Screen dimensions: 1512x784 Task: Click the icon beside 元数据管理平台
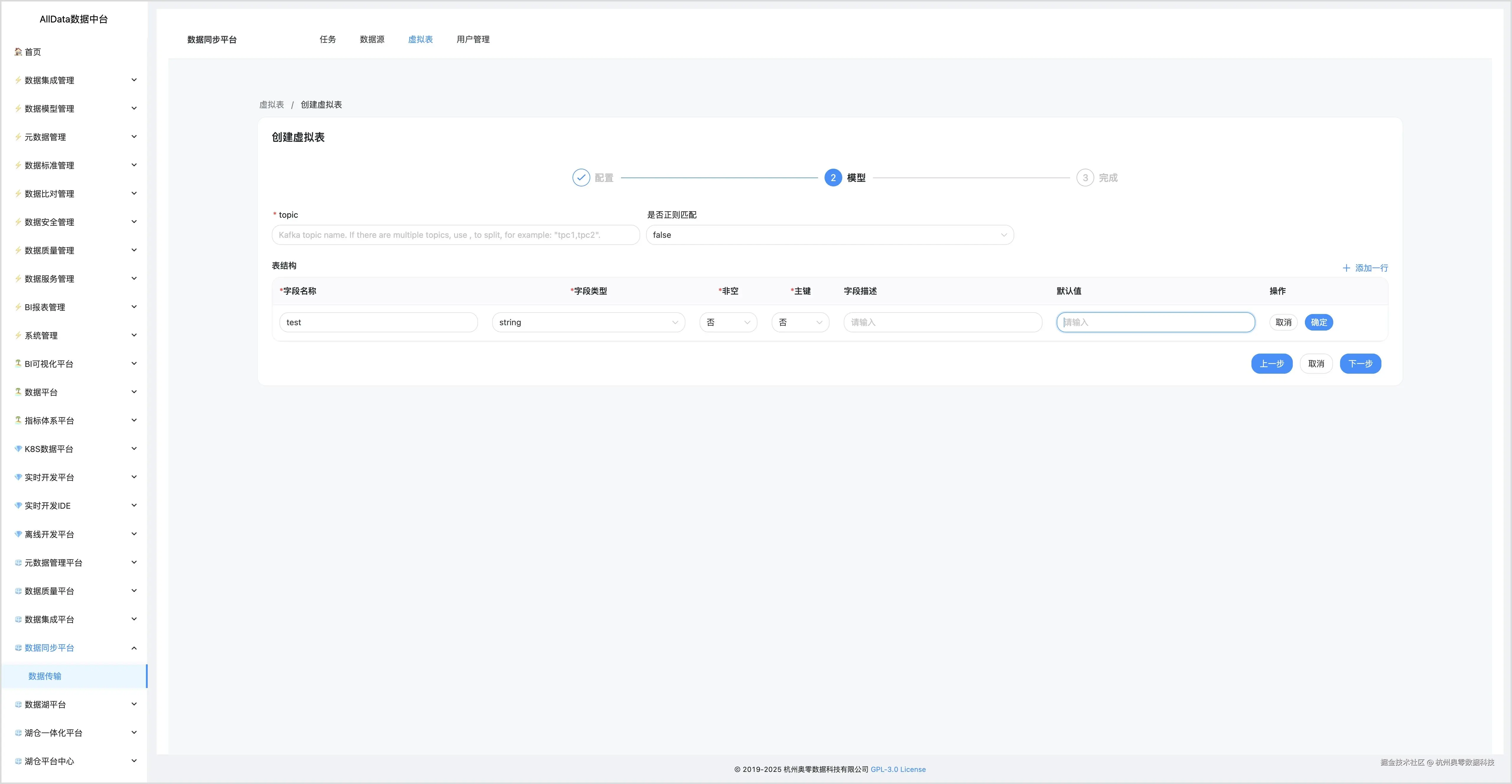[x=18, y=562]
